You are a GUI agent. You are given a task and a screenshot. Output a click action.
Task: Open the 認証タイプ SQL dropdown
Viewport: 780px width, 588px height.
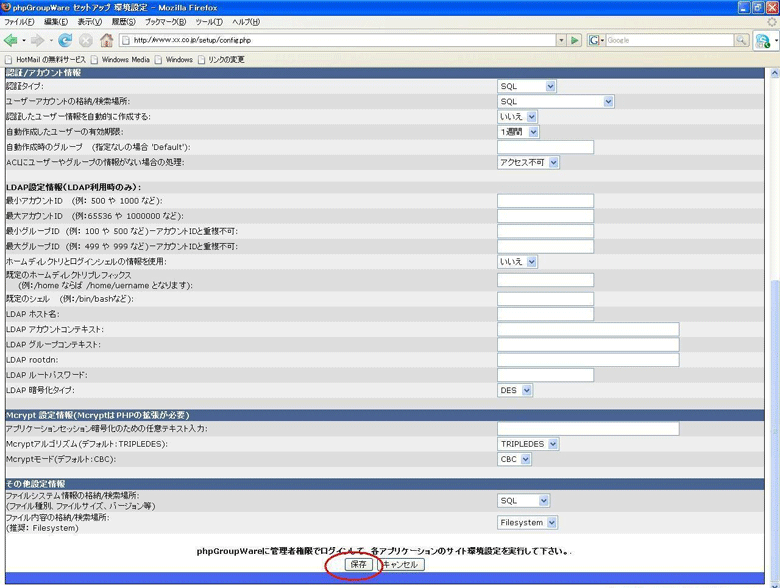pos(526,87)
